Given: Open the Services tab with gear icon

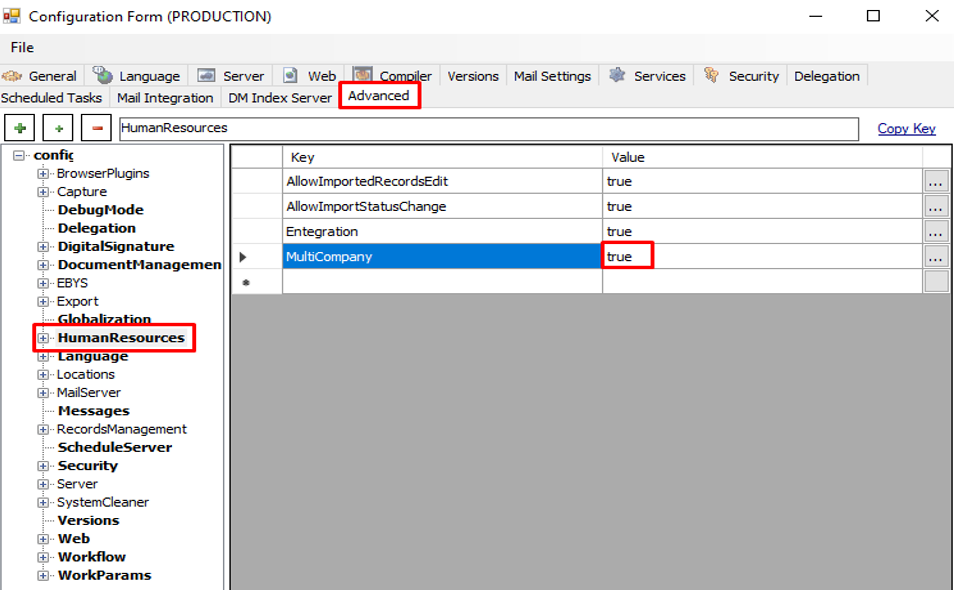Looking at the screenshot, I should (x=647, y=76).
